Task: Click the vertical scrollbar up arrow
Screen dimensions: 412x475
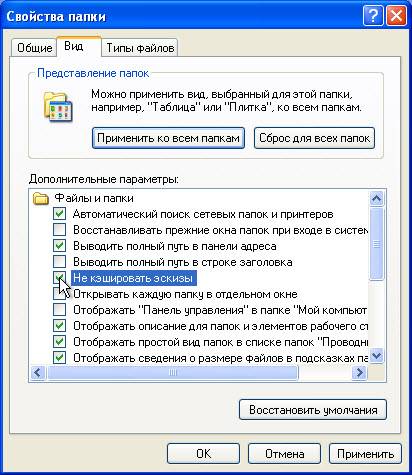Action: pos(377,199)
